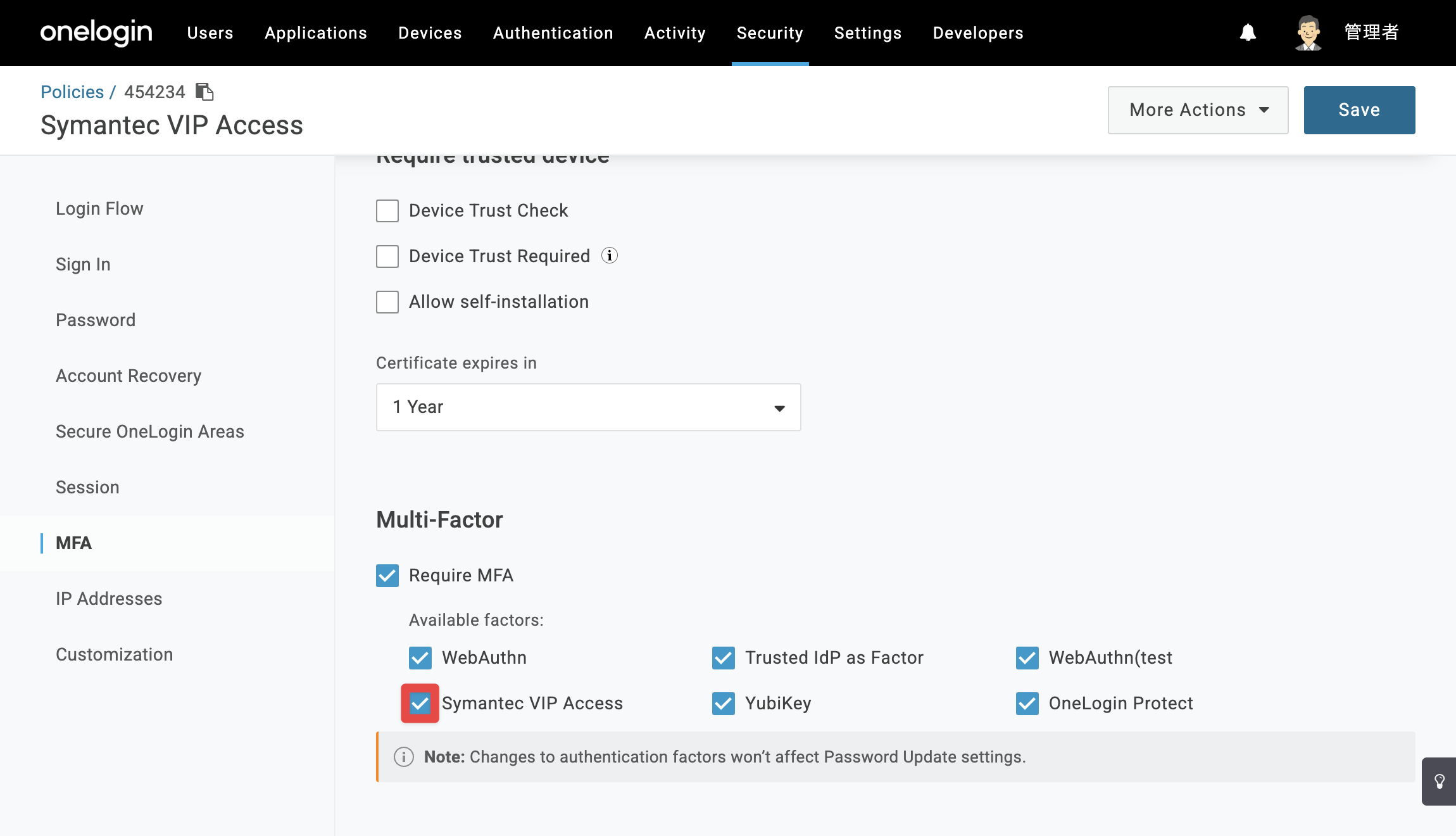Uncheck the Require MFA checkbox

387,576
